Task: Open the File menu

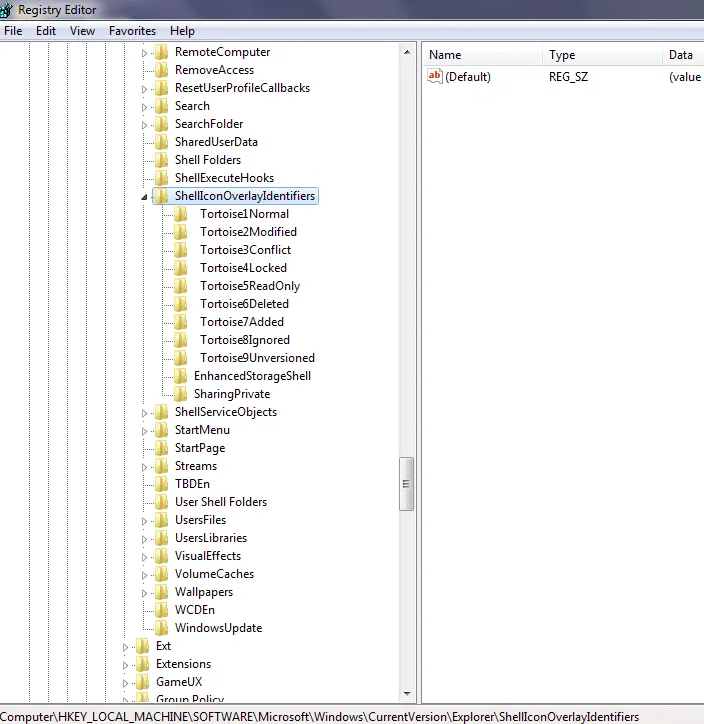Action: point(13,31)
